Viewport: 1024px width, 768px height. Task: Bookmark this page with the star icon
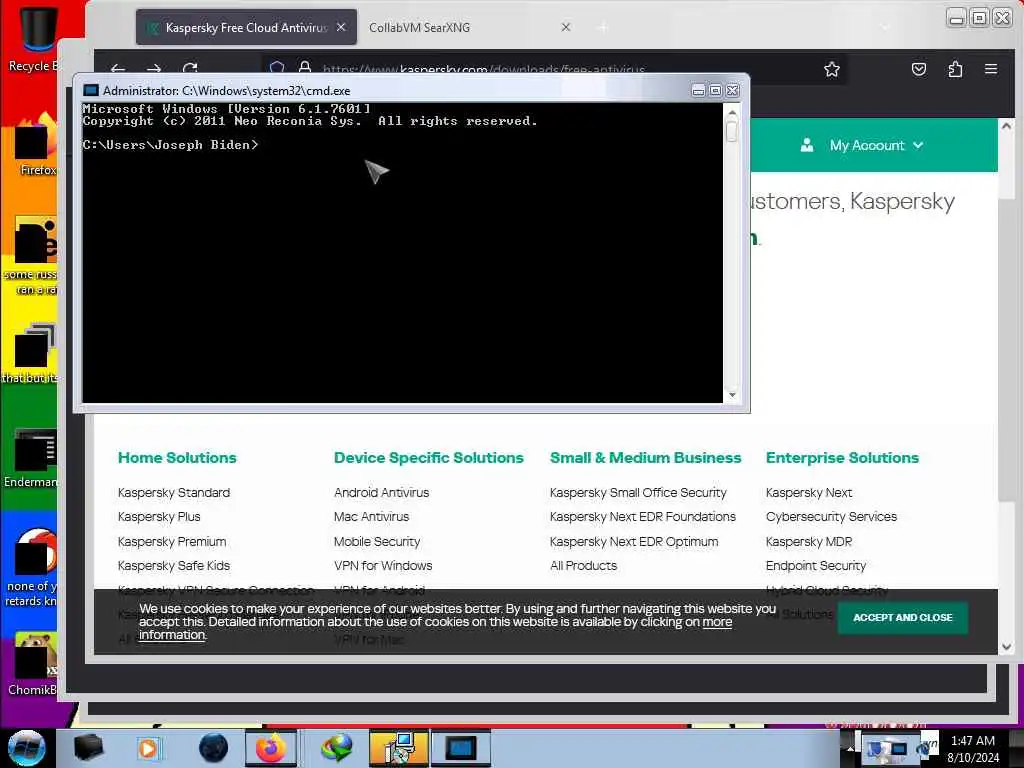coord(831,69)
